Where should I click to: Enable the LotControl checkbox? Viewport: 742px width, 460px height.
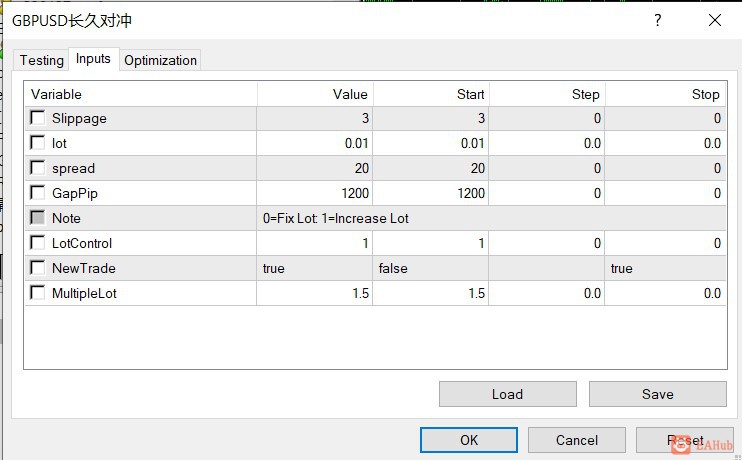tap(37, 243)
